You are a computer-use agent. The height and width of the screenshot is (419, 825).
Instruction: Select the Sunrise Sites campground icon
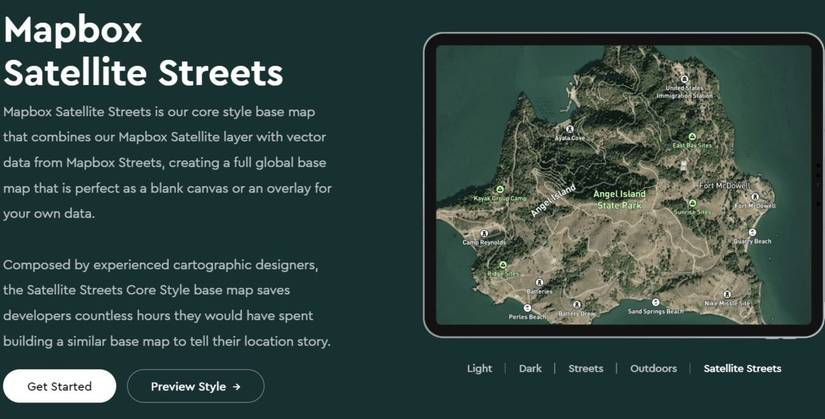[692, 203]
